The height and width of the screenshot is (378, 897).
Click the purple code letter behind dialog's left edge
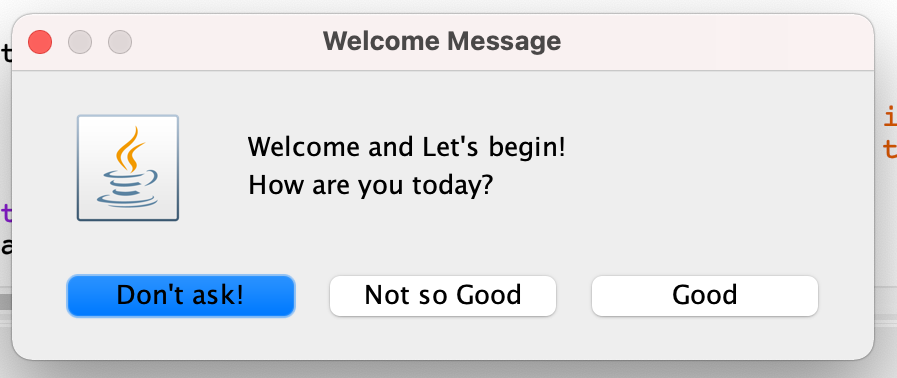click(x=6, y=213)
